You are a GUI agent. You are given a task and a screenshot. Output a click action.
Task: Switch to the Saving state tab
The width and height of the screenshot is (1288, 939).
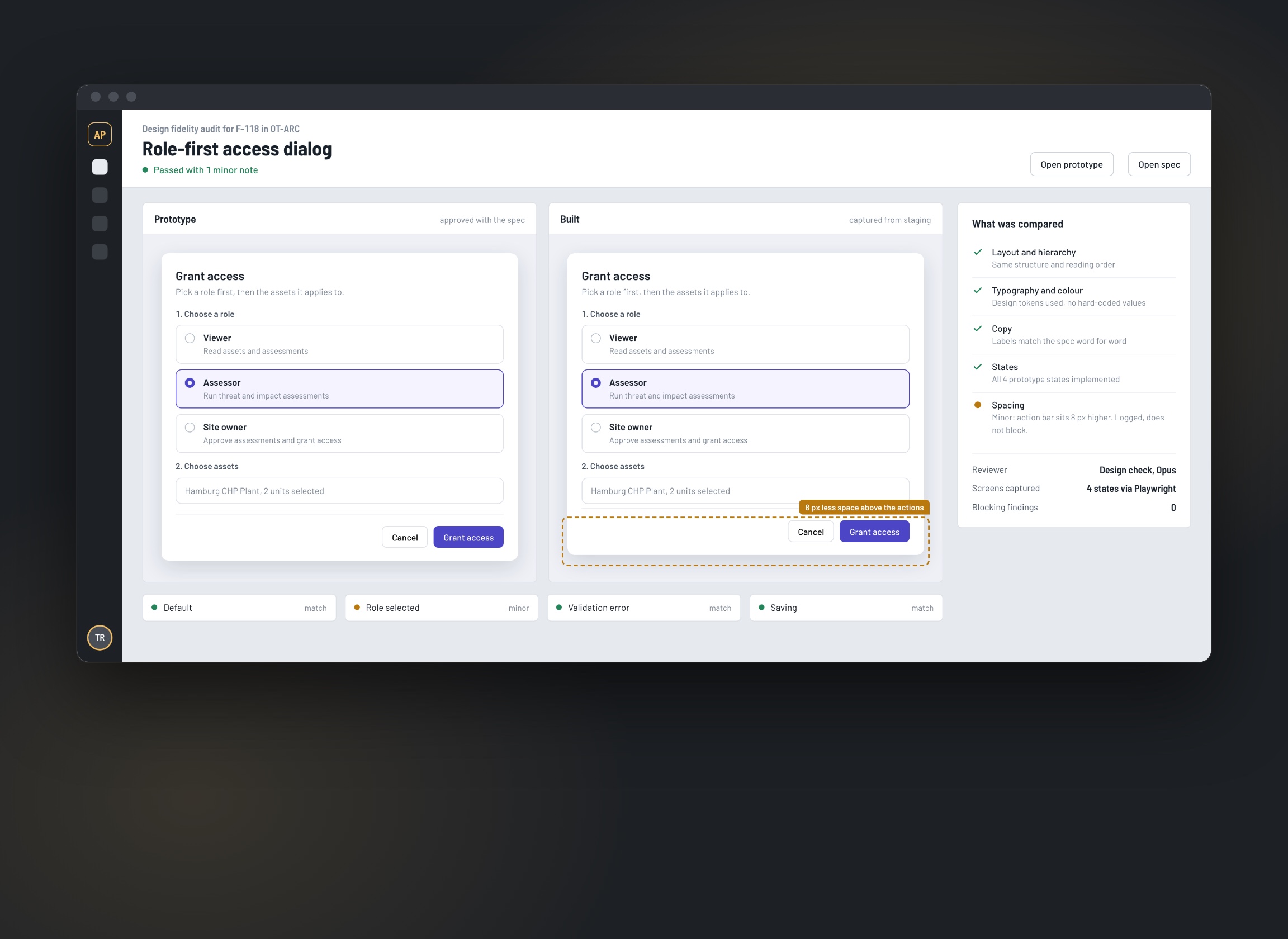pos(846,608)
